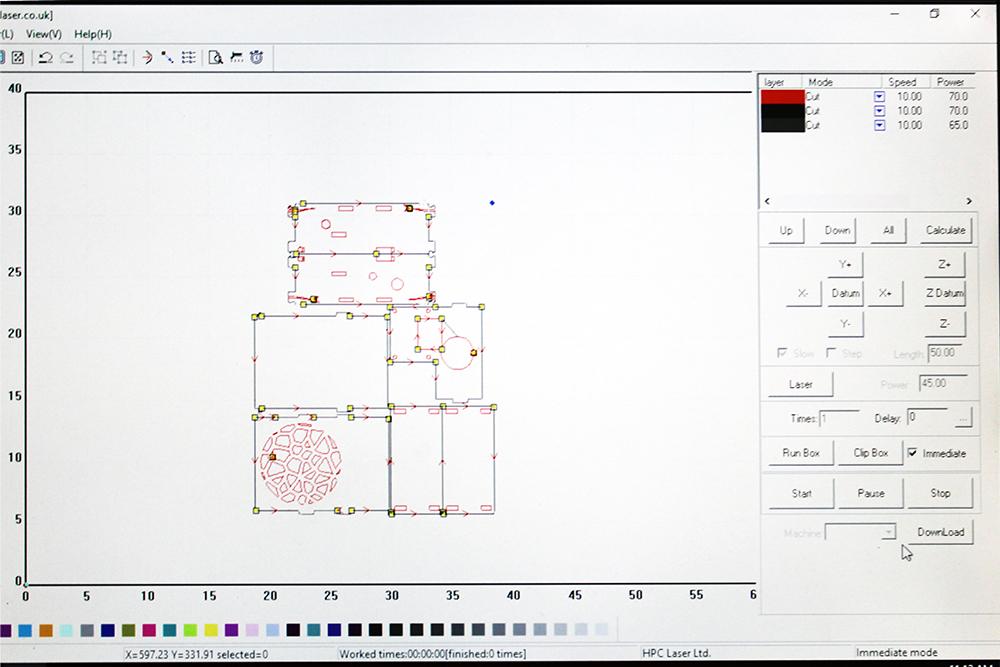This screenshot has height=667, width=1000.
Task: Click 'HPC Laser Ltd.' in status bar
Action: pyautogui.click(x=676, y=653)
